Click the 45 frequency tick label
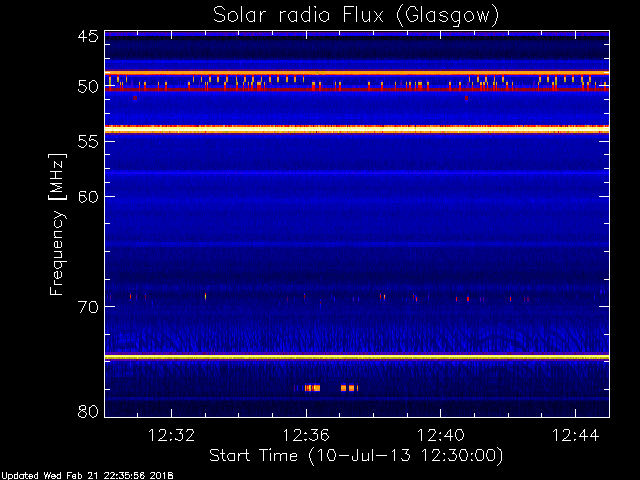This screenshot has width=640, height=480. pyautogui.click(x=88, y=37)
